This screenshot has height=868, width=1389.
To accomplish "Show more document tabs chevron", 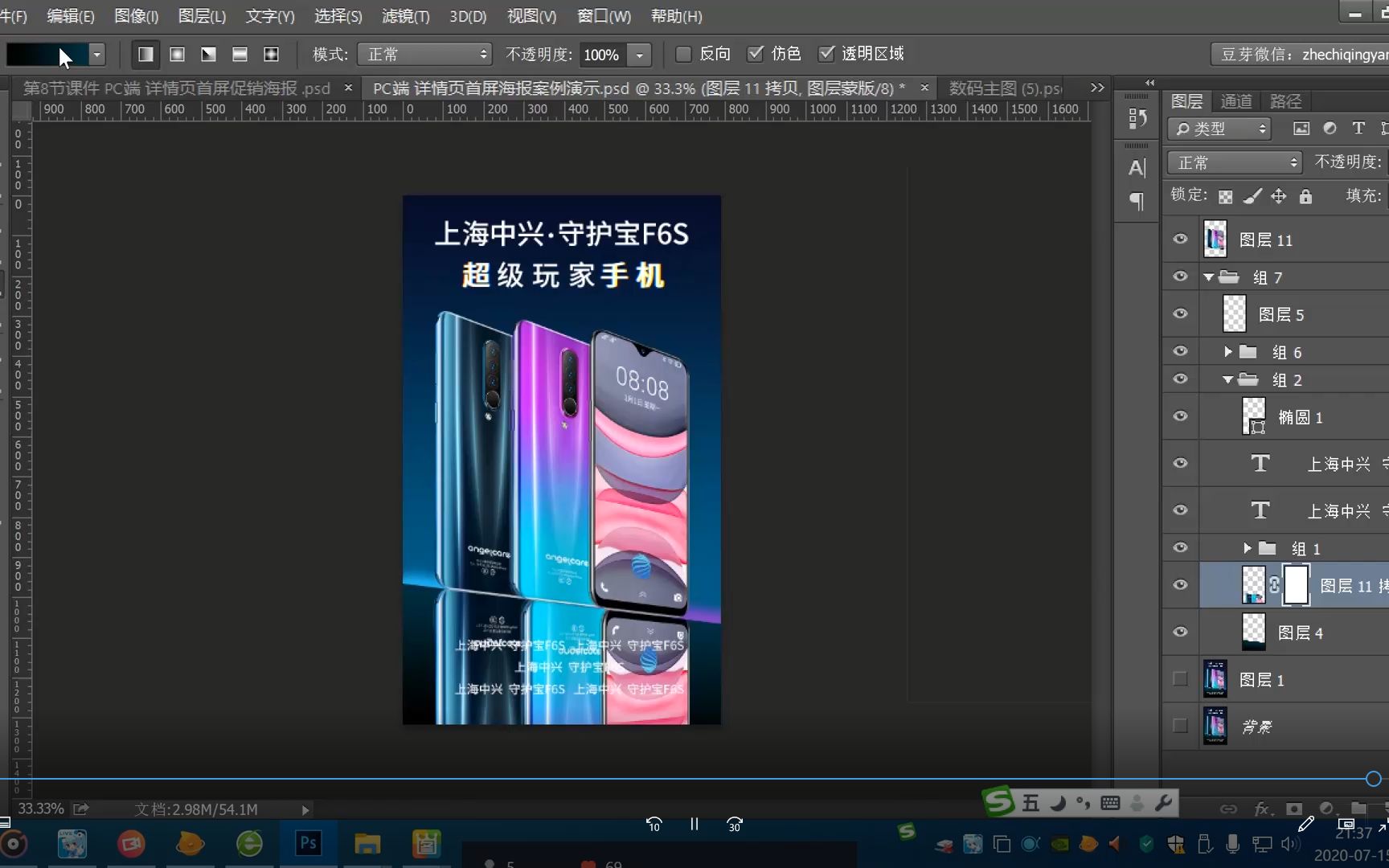I will click(x=1097, y=88).
